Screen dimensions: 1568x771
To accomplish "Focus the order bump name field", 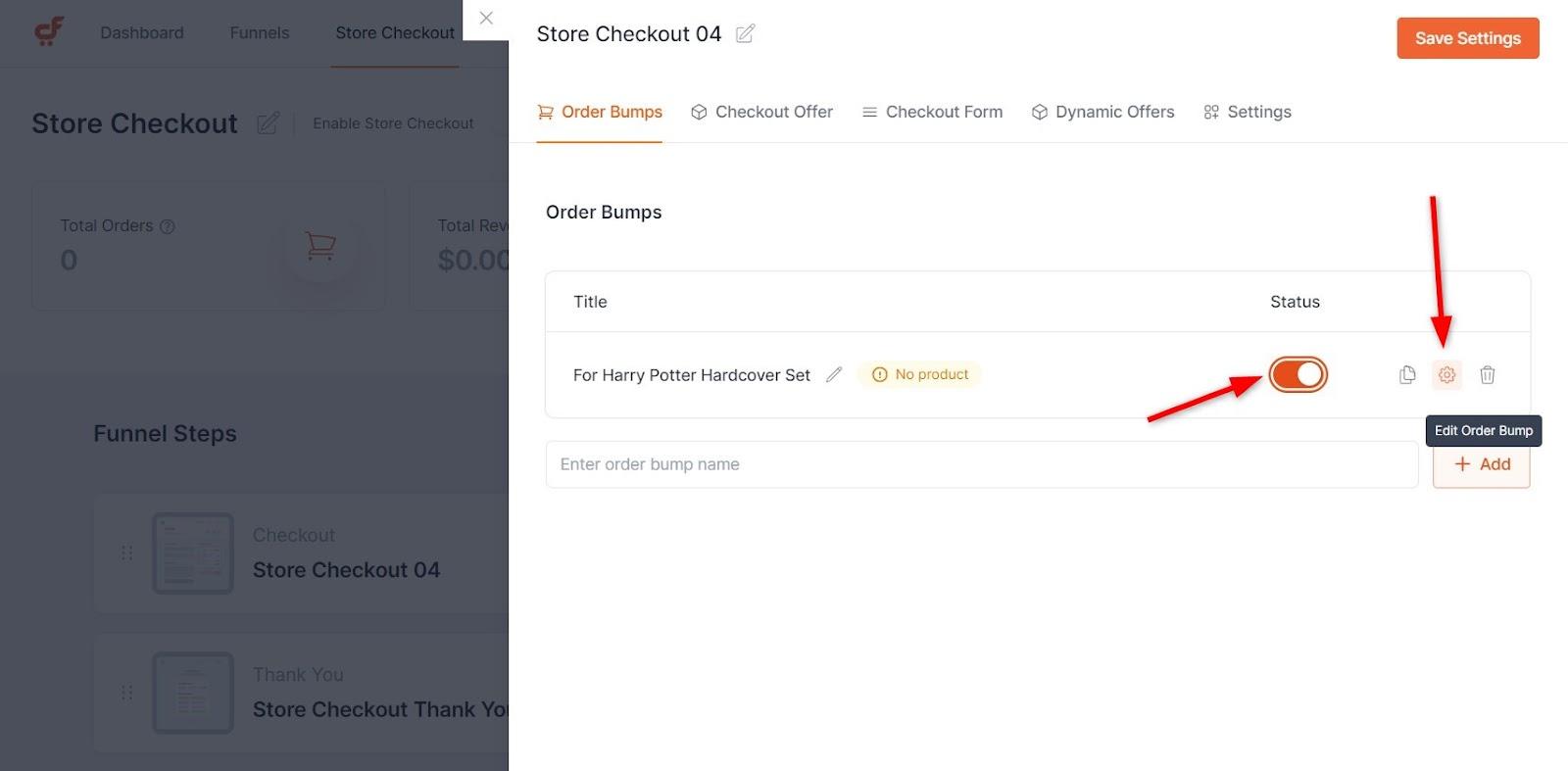I will (x=981, y=464).
